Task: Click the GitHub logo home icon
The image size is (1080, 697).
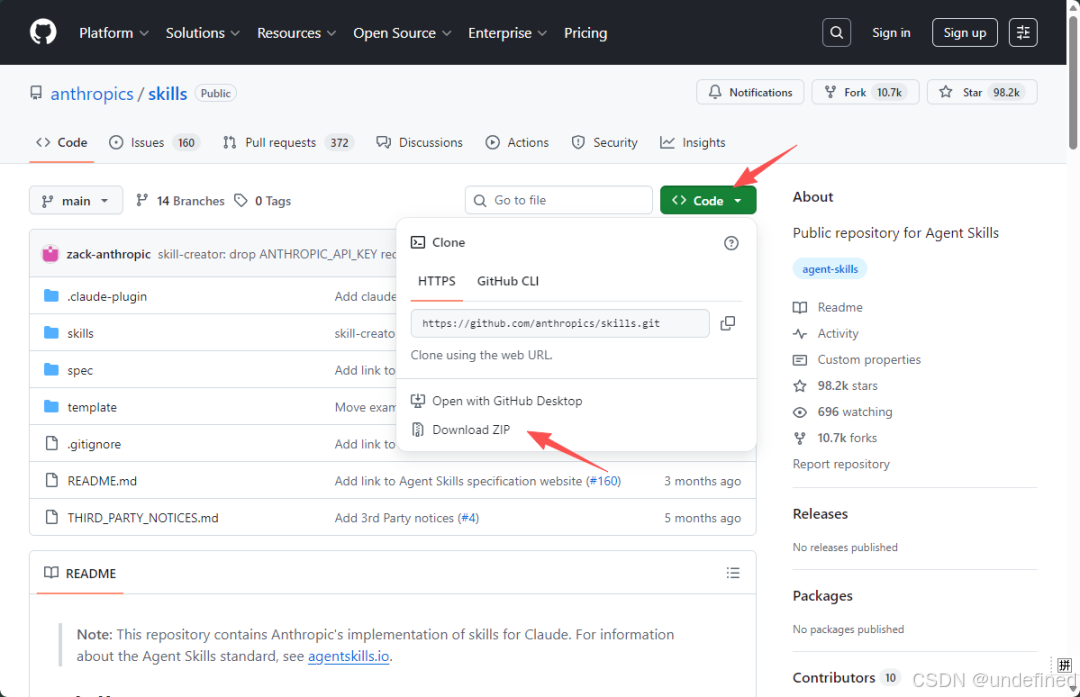Action: coord(43,32)
